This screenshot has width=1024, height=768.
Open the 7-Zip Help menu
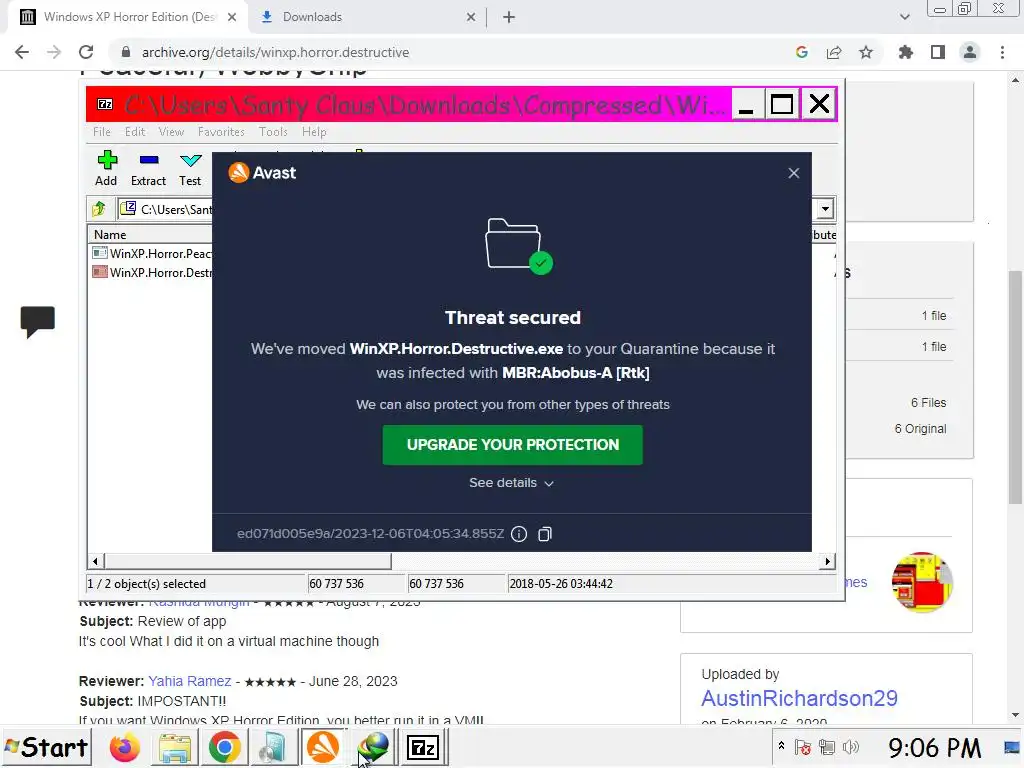click(313, 132)
